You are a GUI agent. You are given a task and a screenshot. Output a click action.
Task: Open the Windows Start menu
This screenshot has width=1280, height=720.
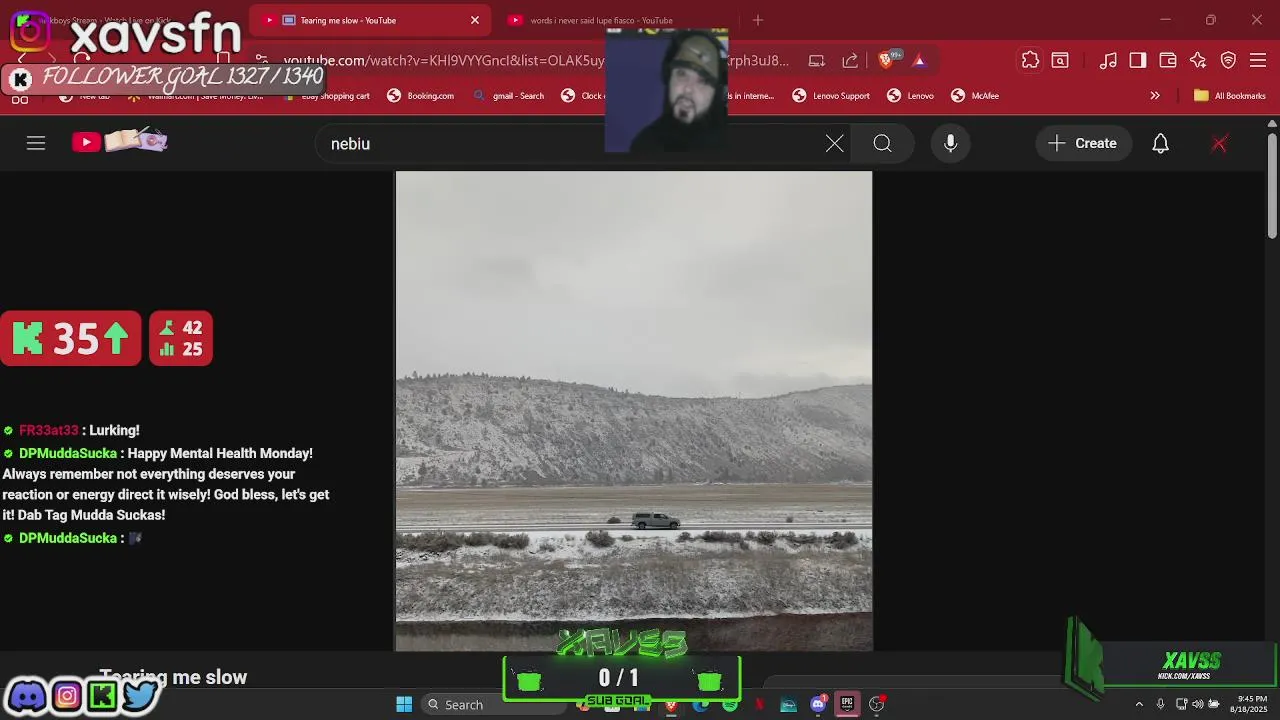pyautogui.click(x=404, y=704)
